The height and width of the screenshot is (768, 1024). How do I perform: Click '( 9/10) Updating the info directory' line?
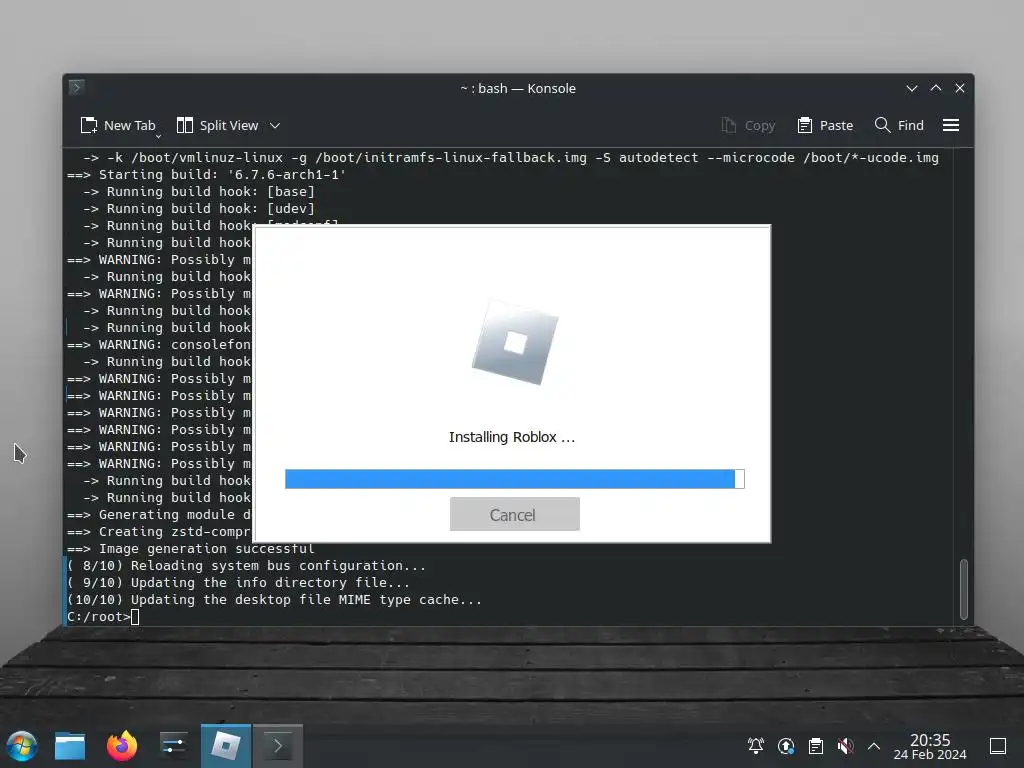[238, 583]
